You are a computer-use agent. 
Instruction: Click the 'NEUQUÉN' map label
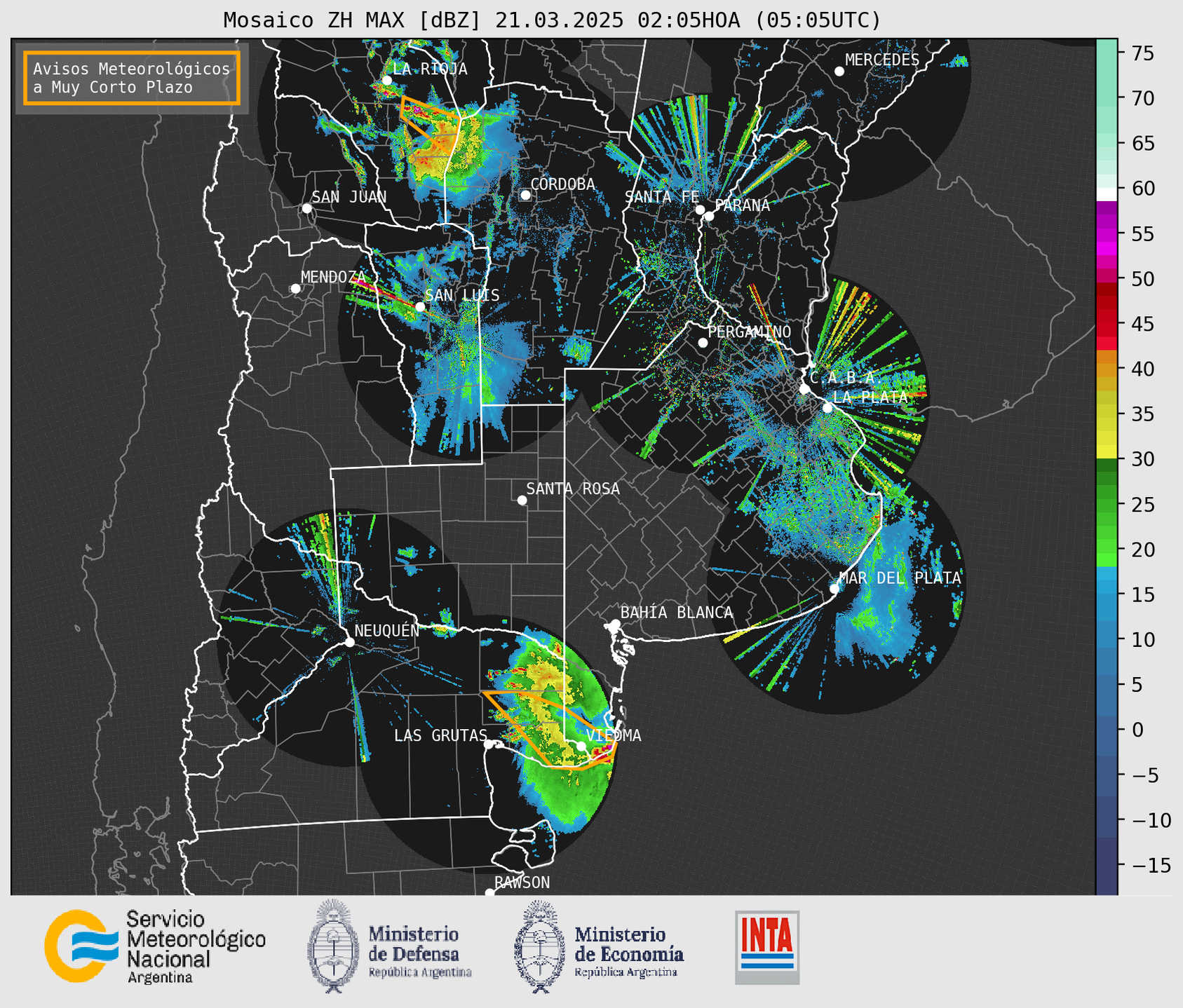pos(387,630)
